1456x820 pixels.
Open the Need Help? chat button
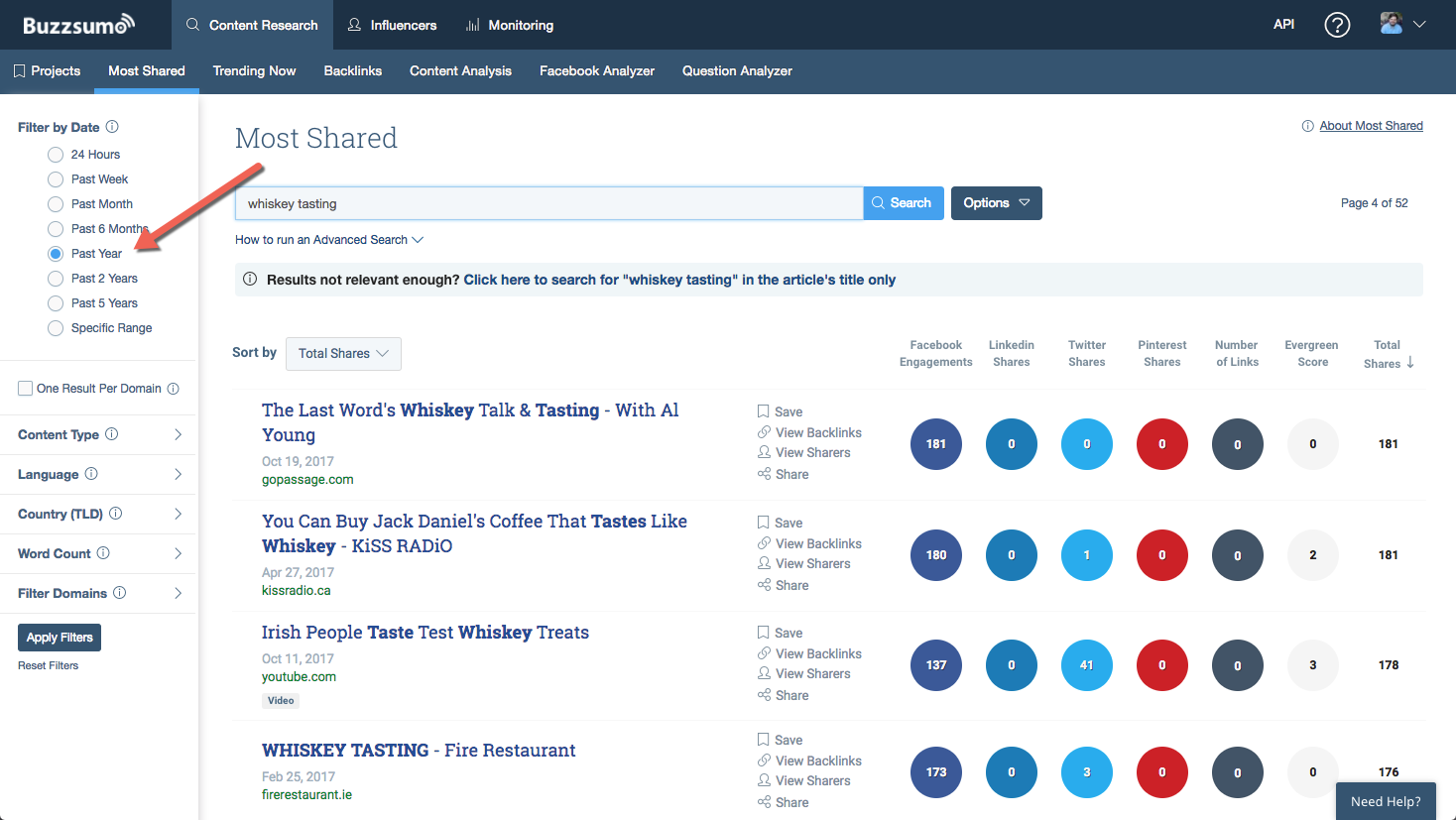point(1386,801)
